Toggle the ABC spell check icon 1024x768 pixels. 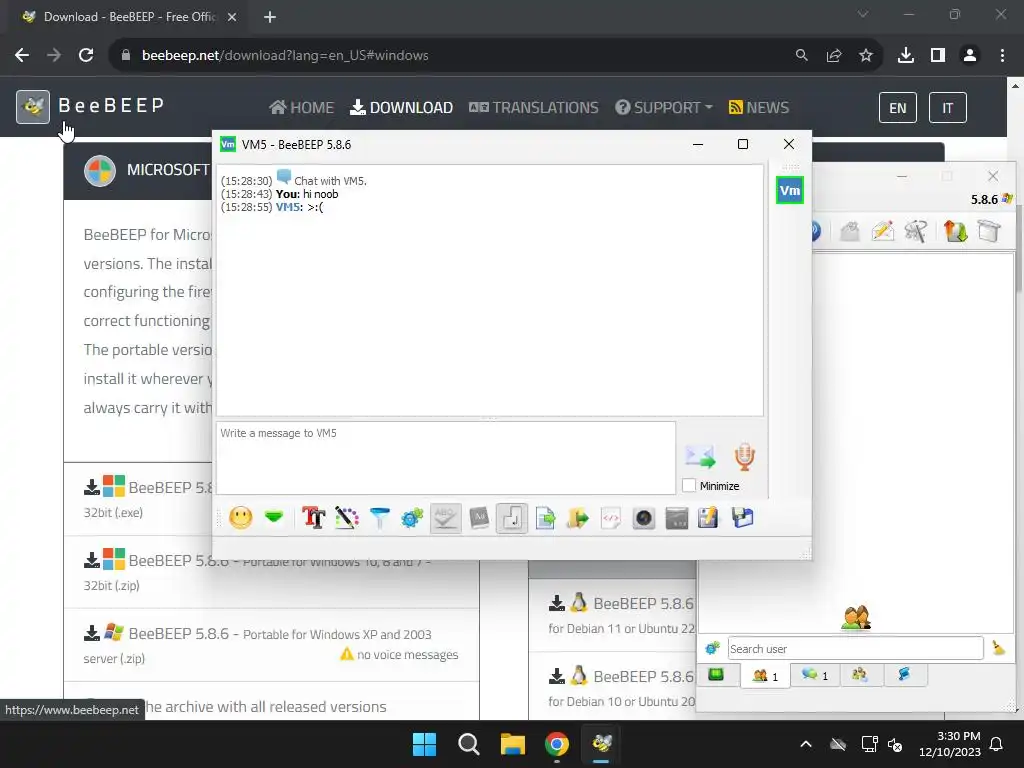[x=446, y=519]
